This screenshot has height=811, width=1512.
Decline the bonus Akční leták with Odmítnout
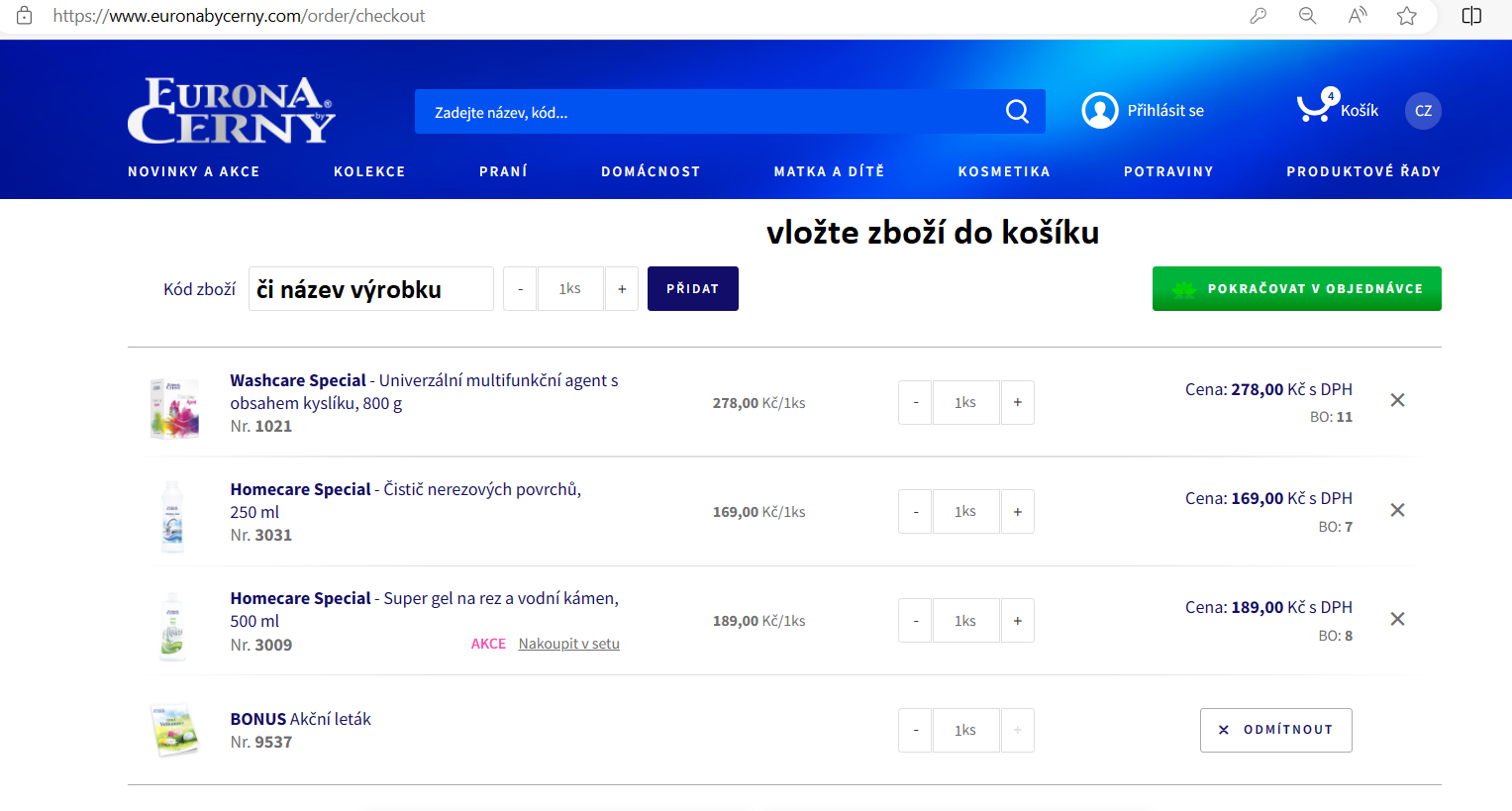(1275, 730)
